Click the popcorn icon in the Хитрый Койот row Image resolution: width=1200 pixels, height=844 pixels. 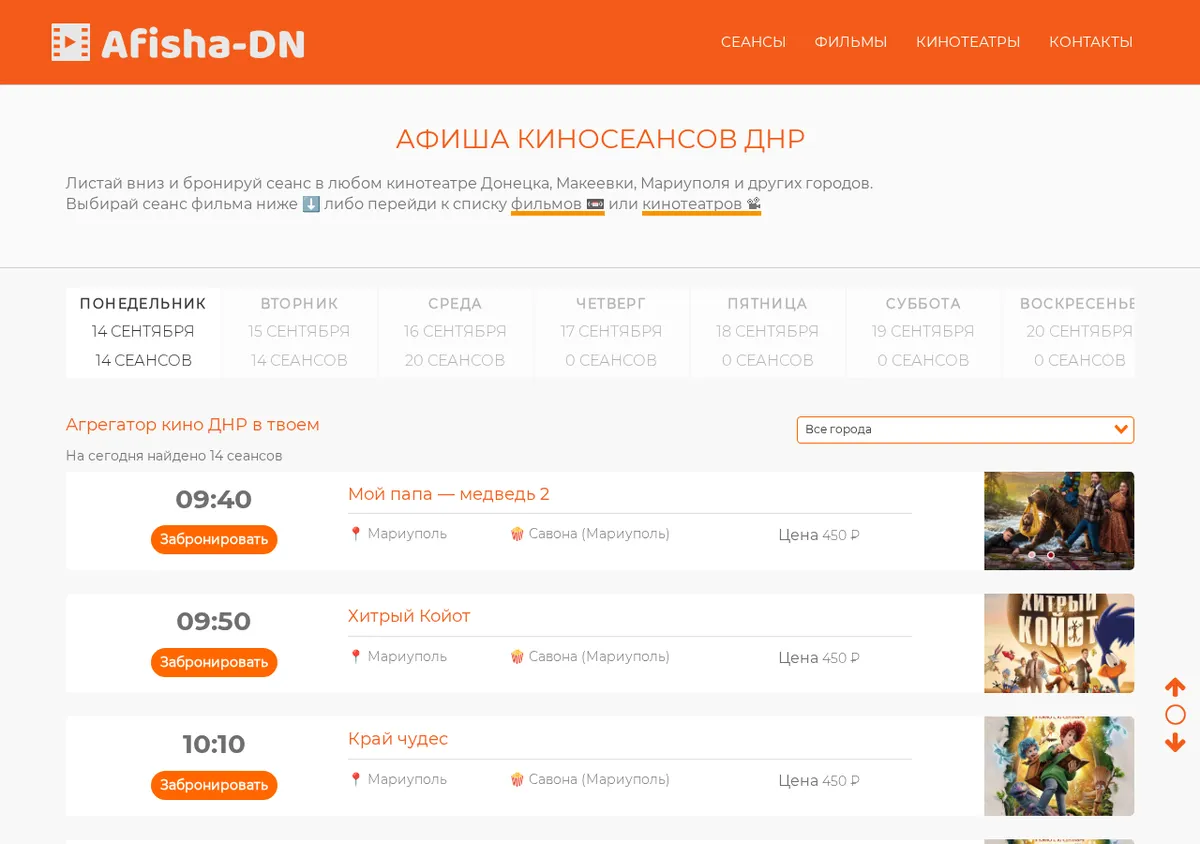pos(517,657)
